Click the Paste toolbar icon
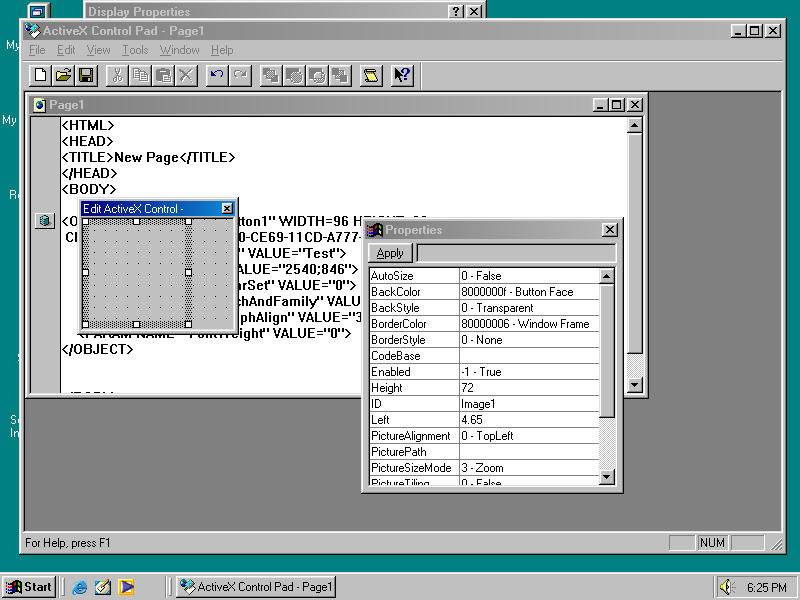Screen dimensions: 800x600 click(x=163, y=76)
